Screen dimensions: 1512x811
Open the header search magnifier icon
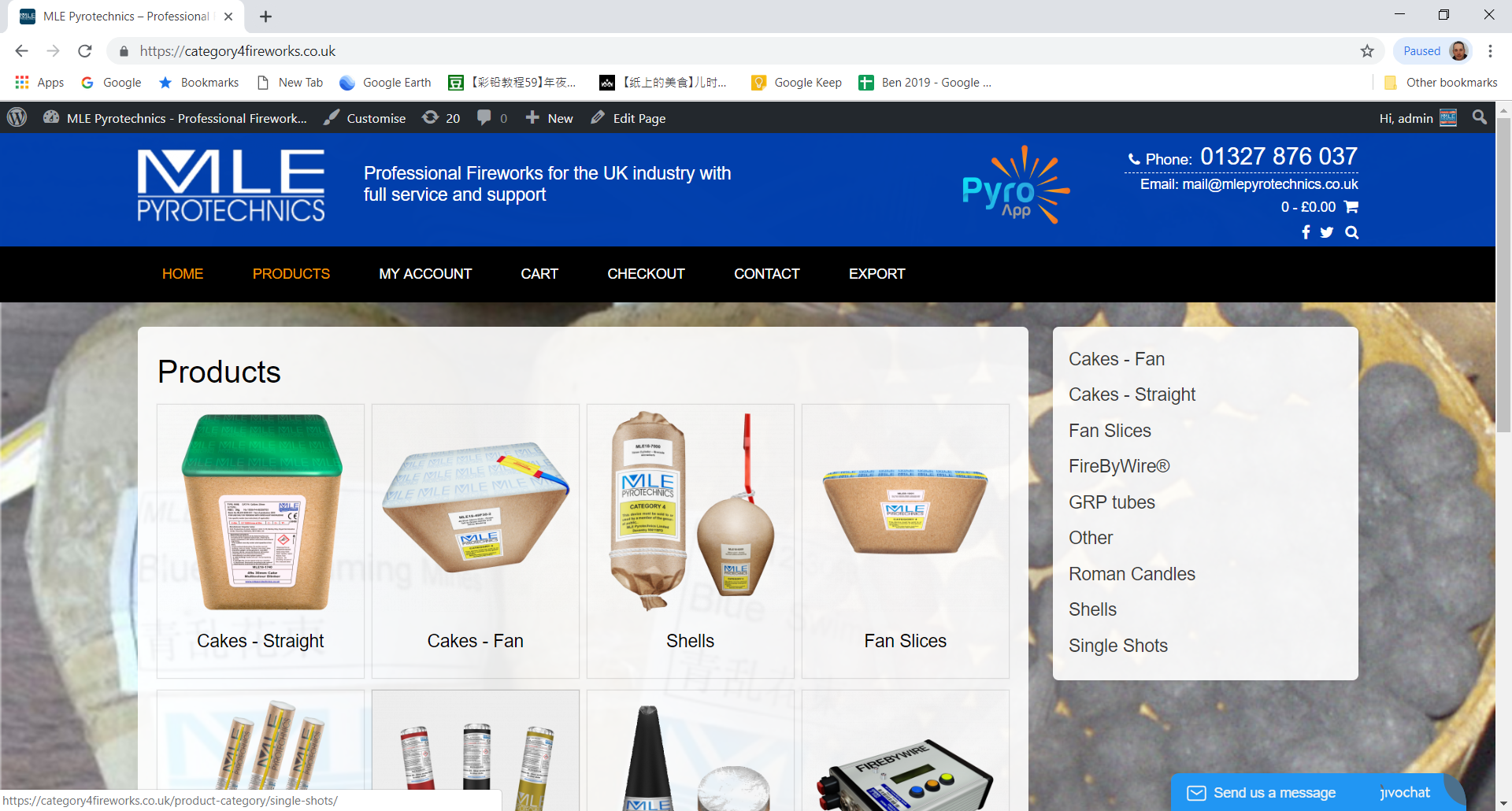1352,232
